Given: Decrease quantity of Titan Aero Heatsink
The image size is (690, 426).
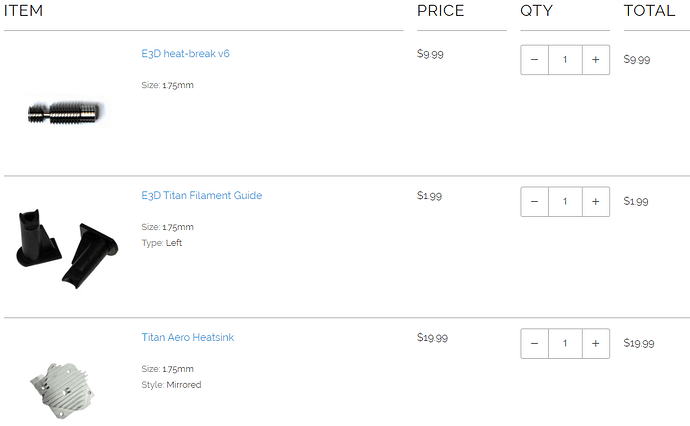Looking at the screenshot, I should 534,344.
